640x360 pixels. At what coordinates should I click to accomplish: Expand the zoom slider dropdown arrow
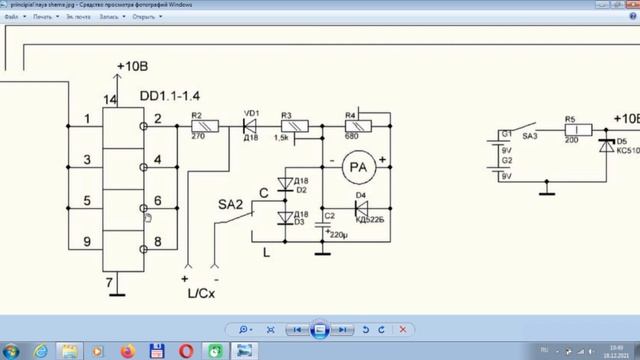coord(251,330)
